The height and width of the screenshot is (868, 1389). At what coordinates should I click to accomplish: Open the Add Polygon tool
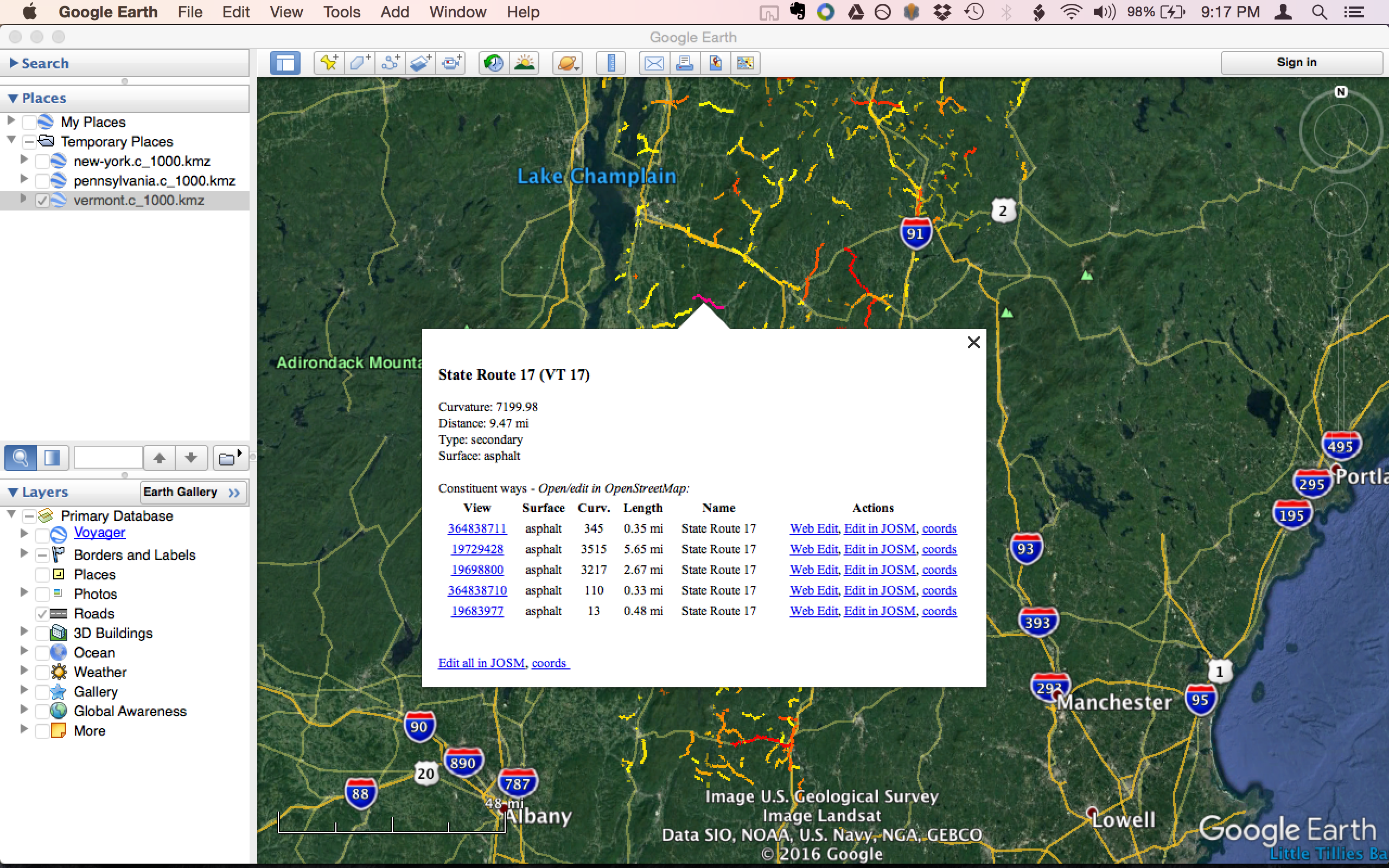pos(359,62)
